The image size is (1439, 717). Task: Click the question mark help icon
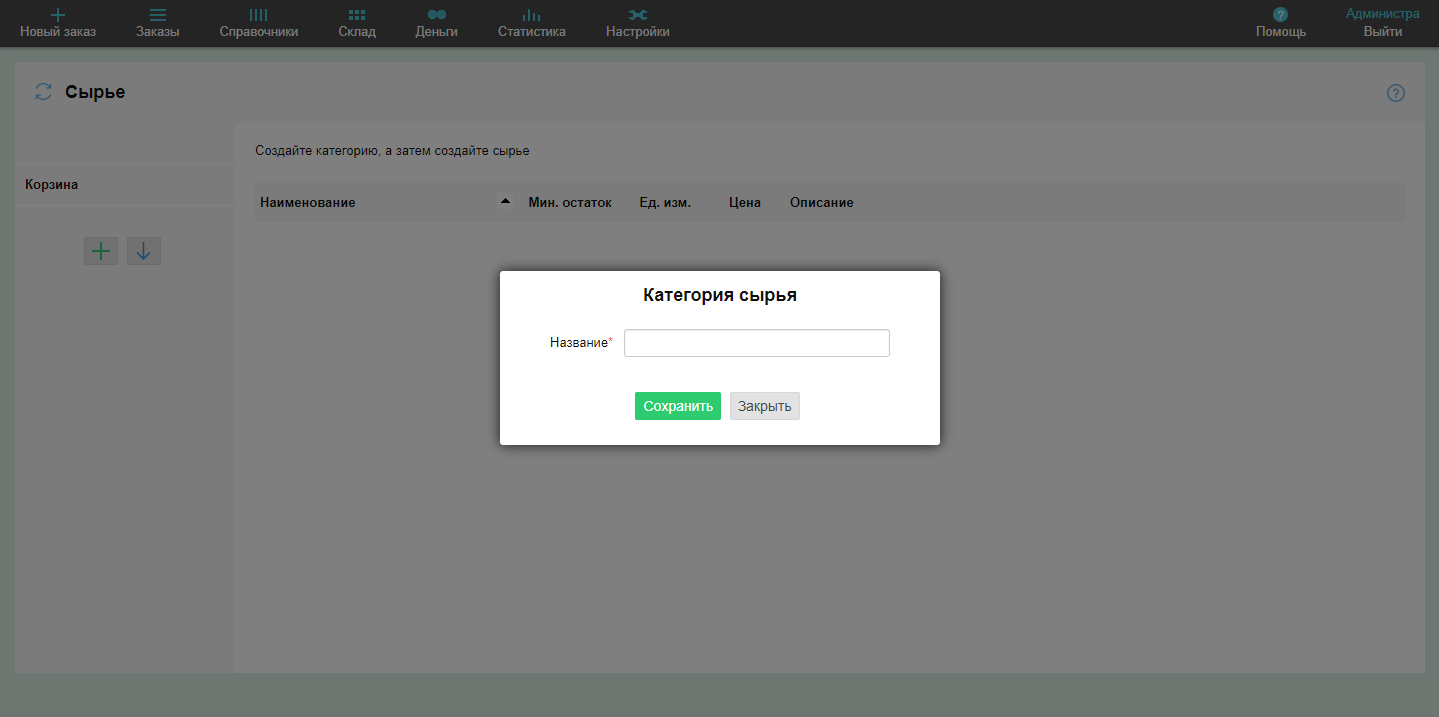click(x=1396, y=93)
